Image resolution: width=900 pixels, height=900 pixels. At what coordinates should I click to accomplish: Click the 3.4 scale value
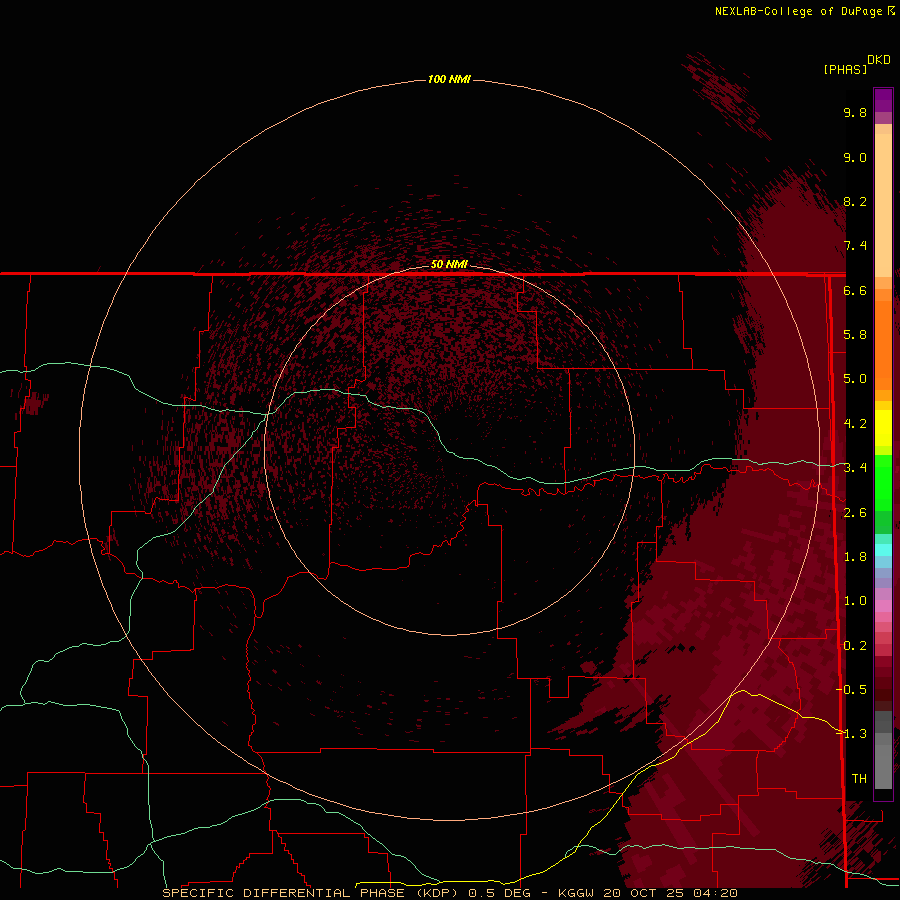[855, 468]
